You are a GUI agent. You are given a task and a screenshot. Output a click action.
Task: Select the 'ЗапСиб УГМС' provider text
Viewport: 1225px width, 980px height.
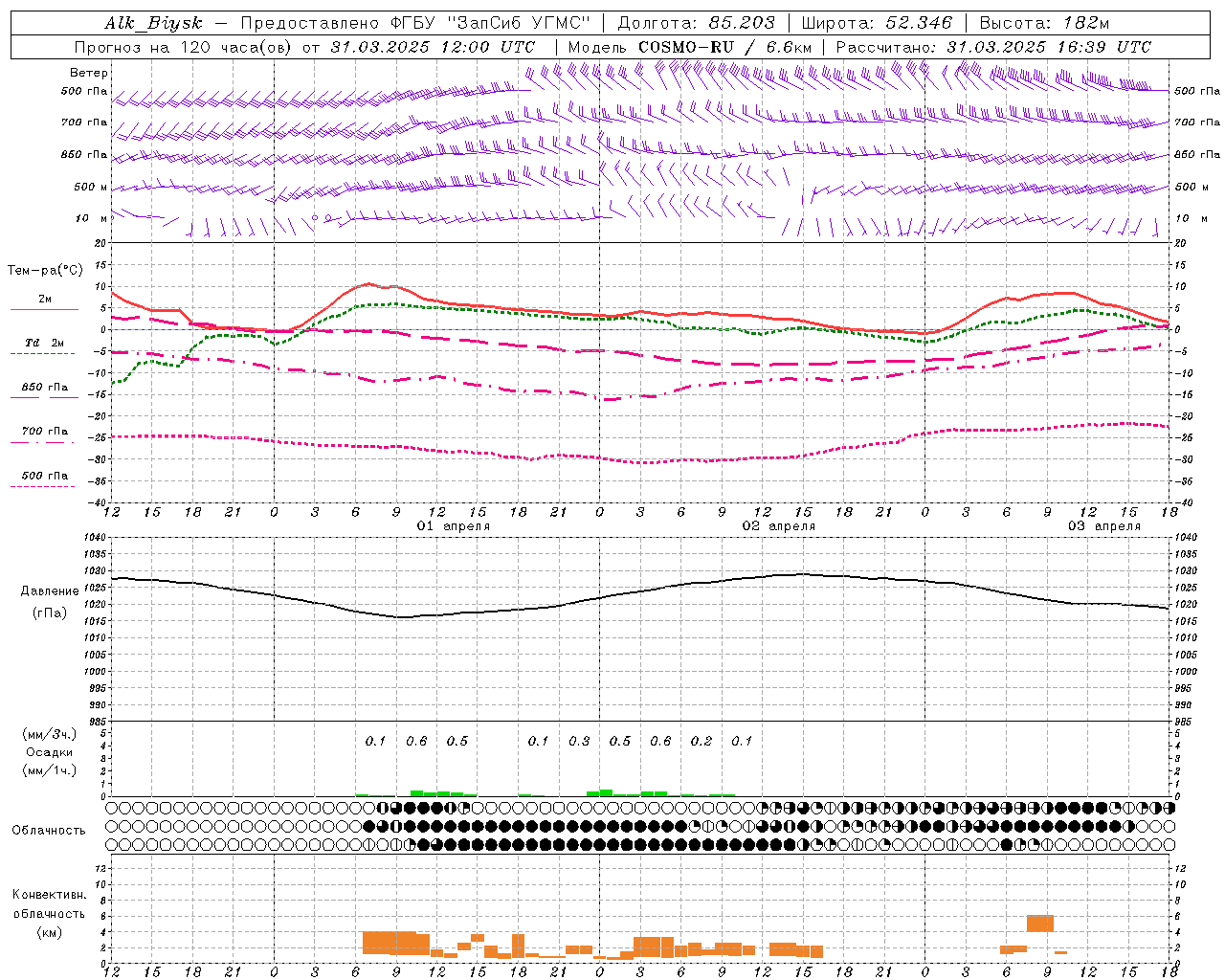tap(521, 23)
